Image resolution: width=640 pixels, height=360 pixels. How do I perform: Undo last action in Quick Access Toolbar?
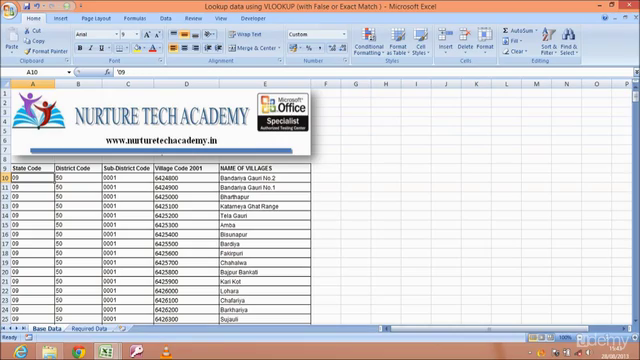(37, 6)
